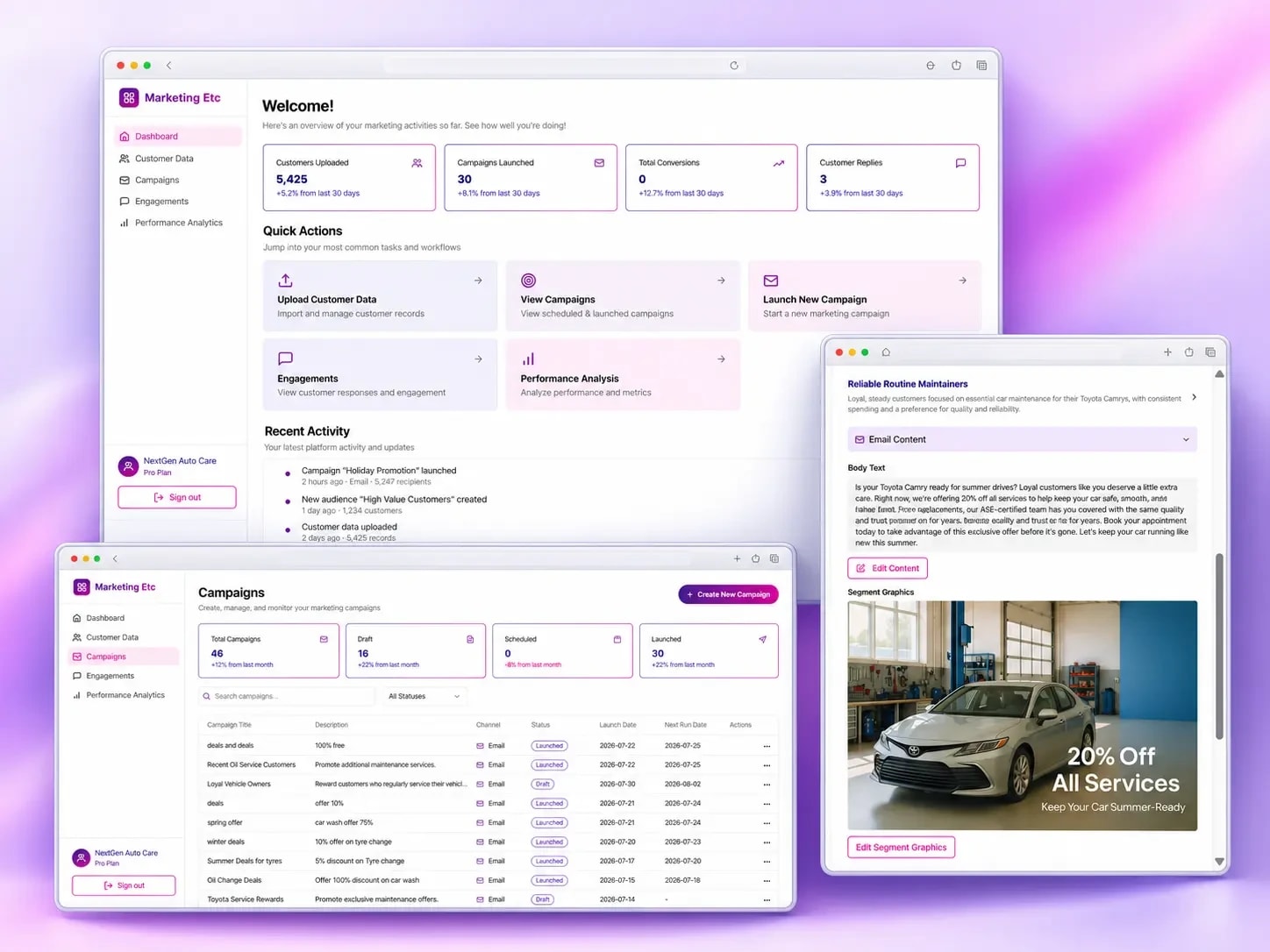The height and width of the screenshot is (952, 1270).
Task: Click the share icon in campaigns window toolbar
Action: pos(755,558)
